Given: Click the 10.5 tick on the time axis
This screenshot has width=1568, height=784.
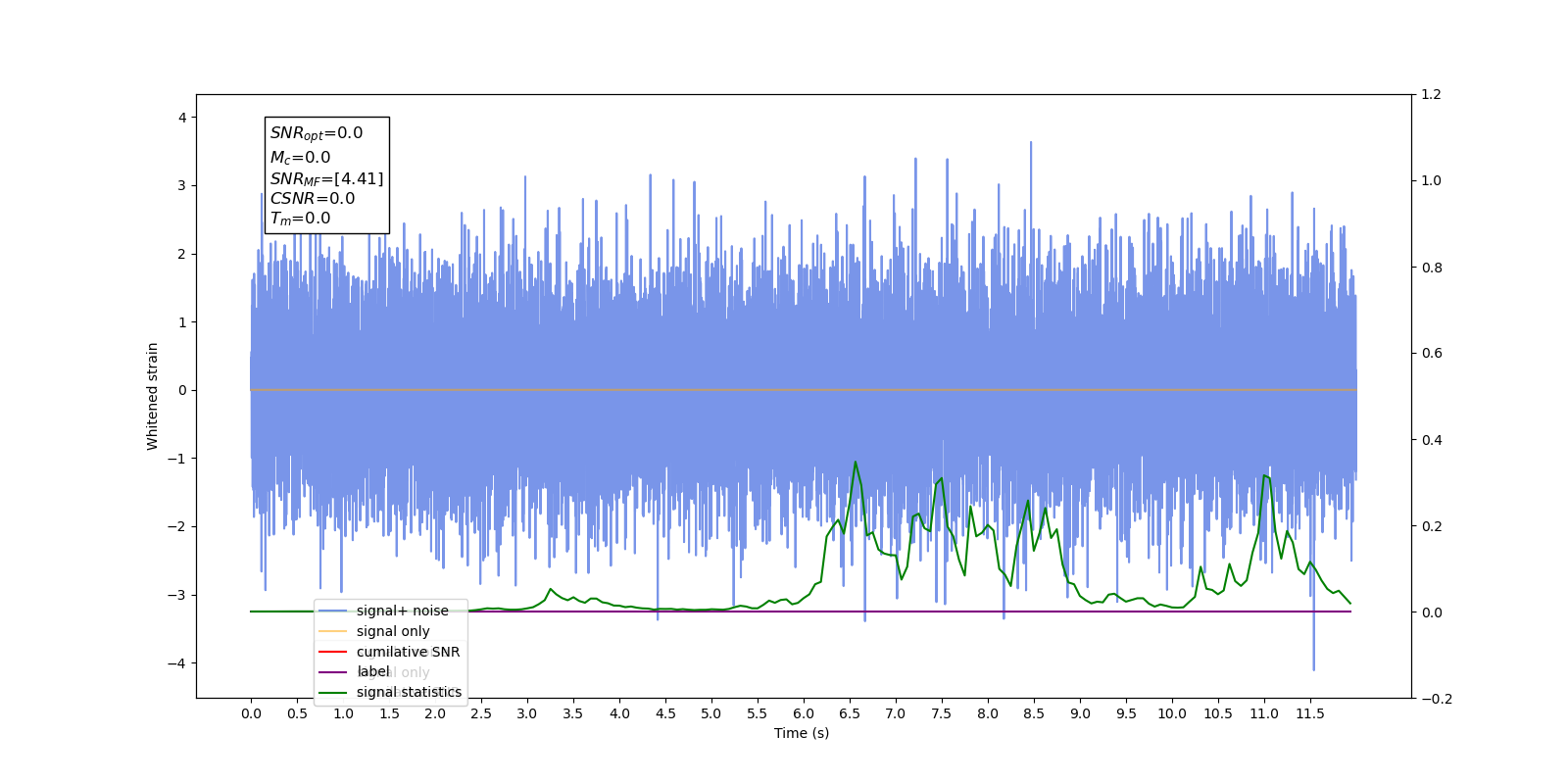Looking at the screenshot, I should (1218, 713).
